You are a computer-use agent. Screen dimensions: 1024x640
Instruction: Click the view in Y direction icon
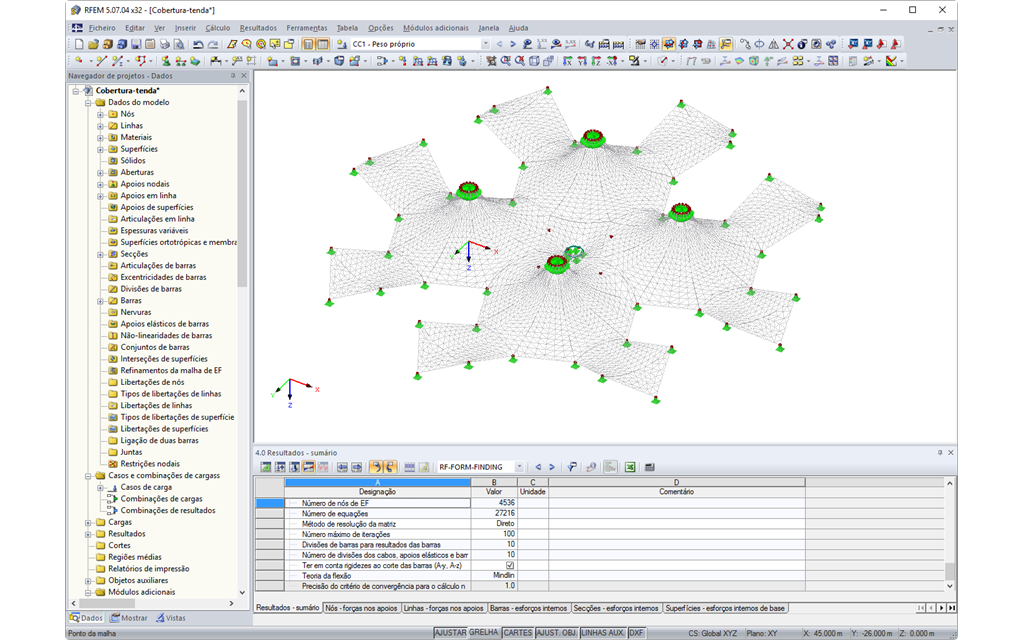click(x=581, y=61)
